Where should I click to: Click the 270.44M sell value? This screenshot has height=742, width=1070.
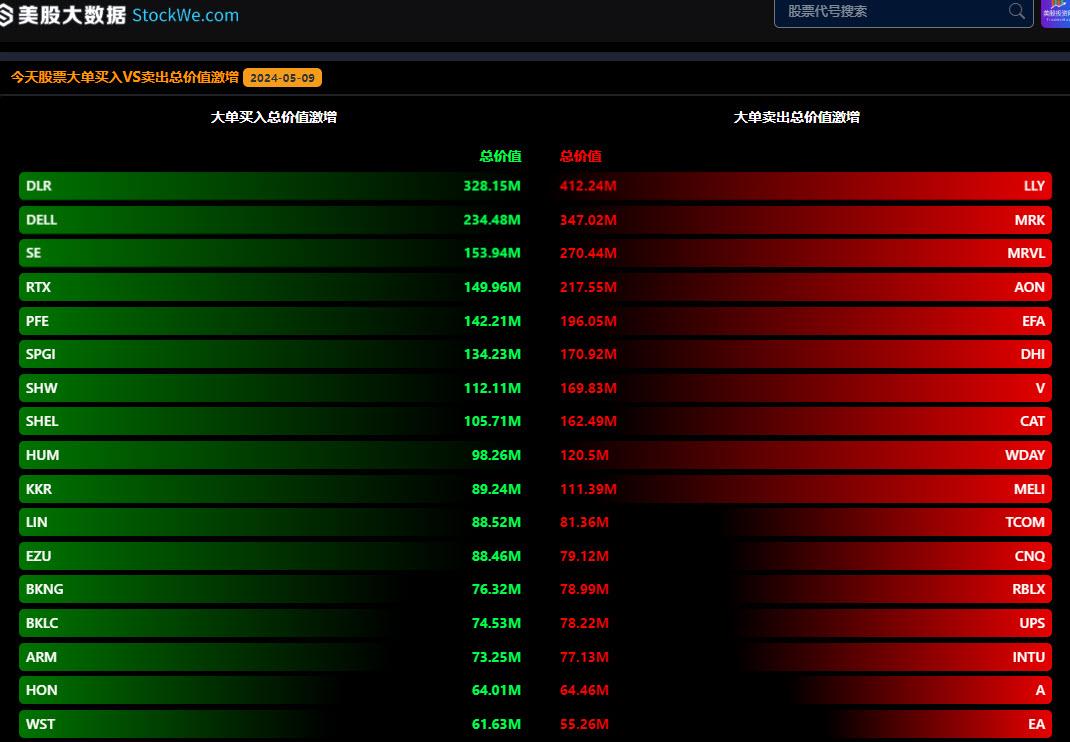tap(588, 253)
